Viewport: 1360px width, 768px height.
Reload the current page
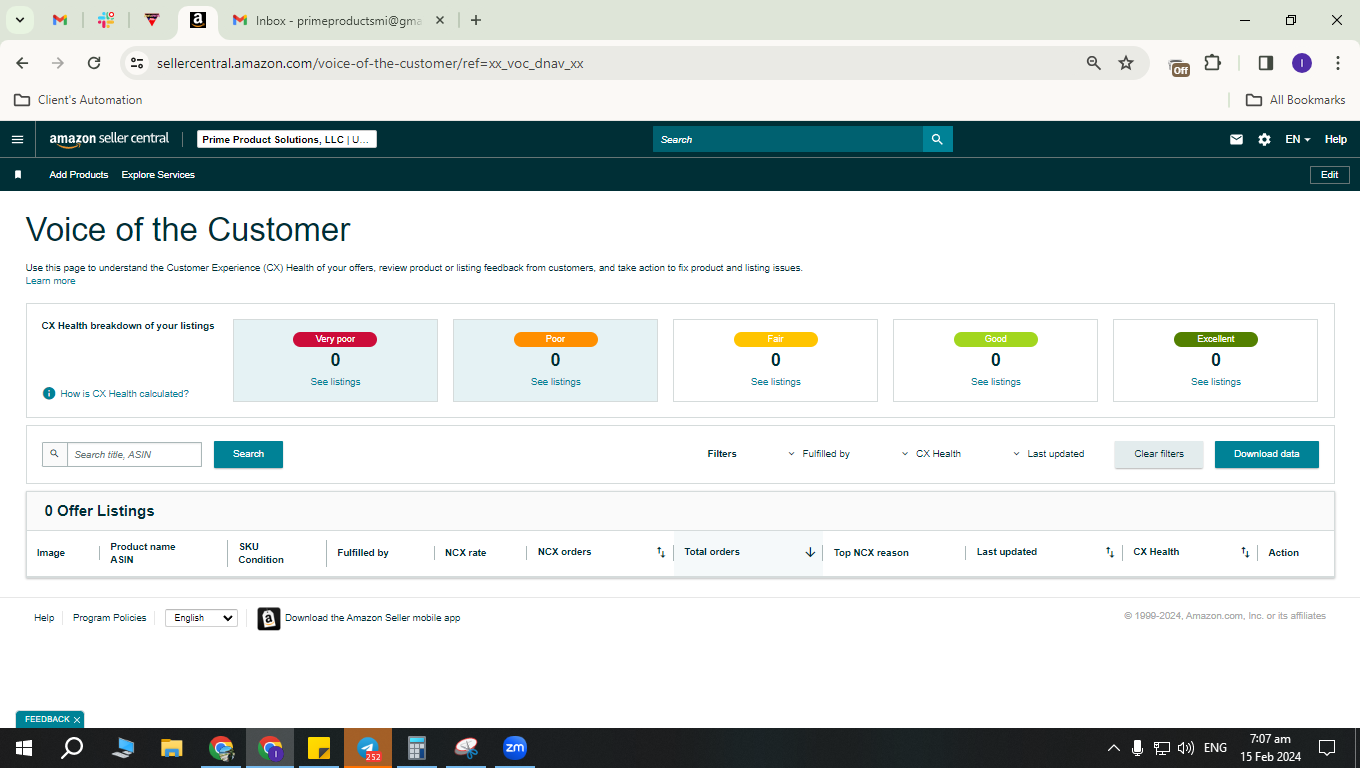(94, 63)
